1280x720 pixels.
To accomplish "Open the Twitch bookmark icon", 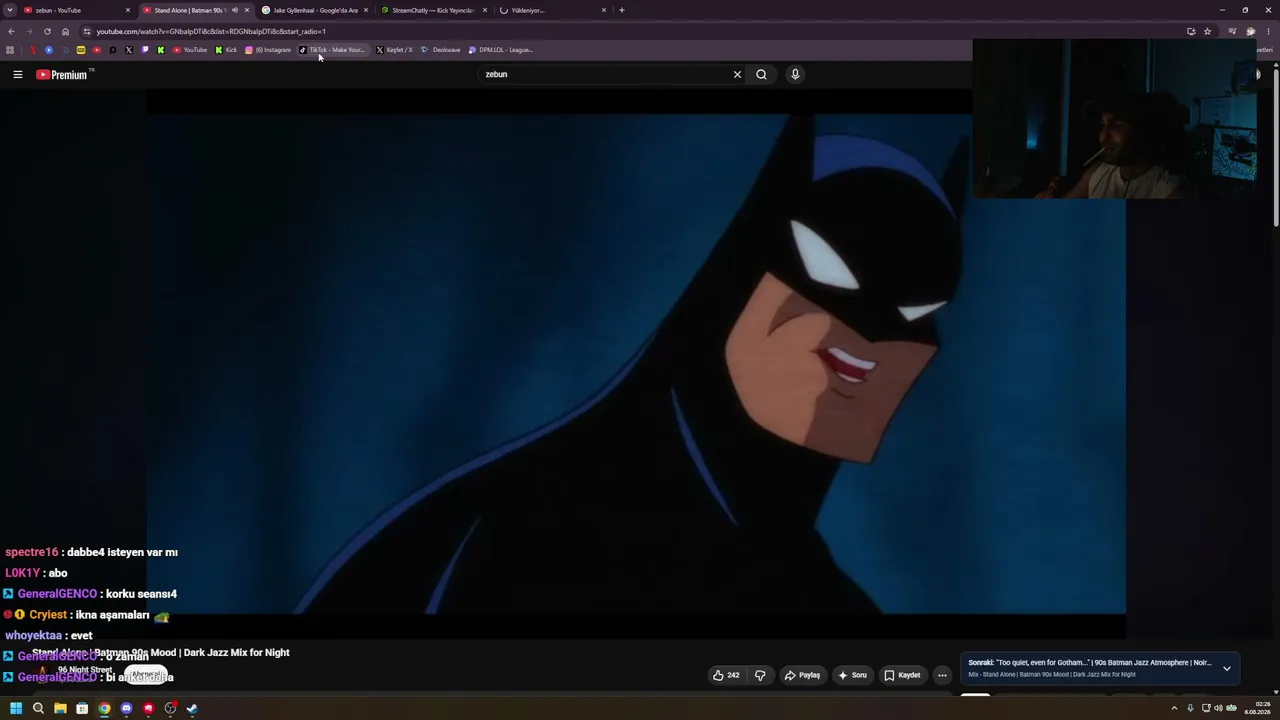I will (x=144, y=50).
